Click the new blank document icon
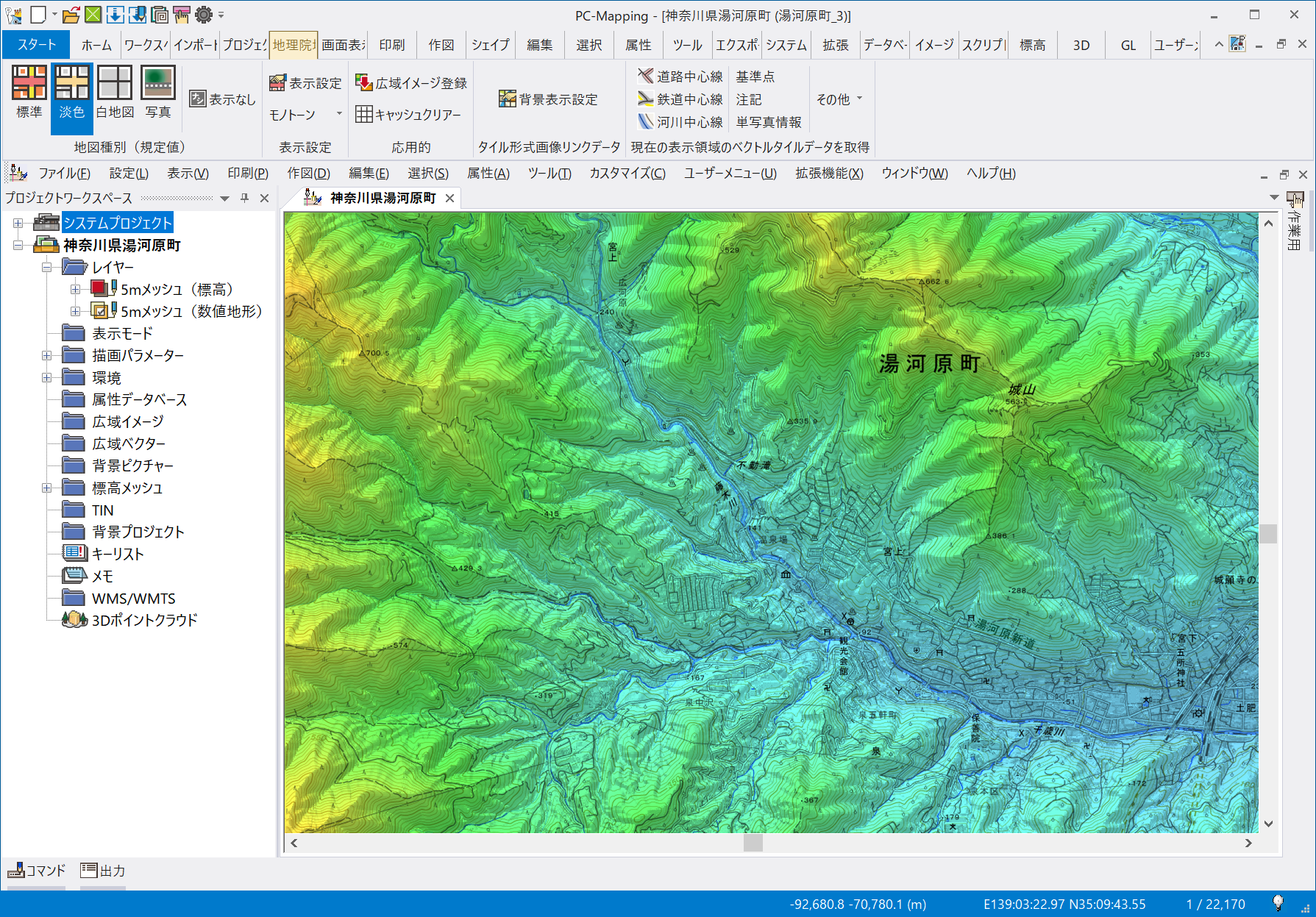The image size is (1316, 917). [x=38, y=14]
